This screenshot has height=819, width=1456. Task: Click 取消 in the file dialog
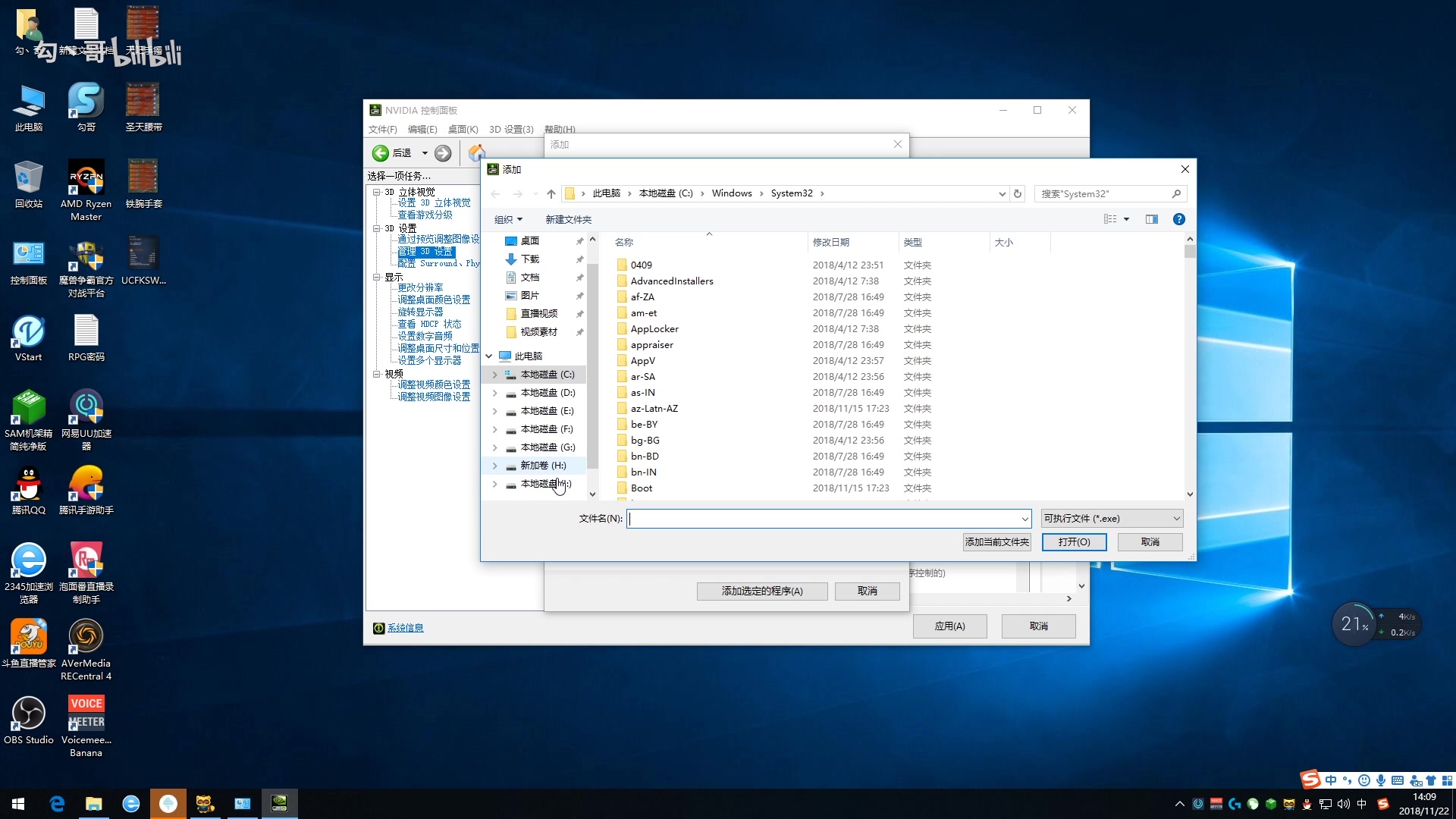coord(1150,542)
